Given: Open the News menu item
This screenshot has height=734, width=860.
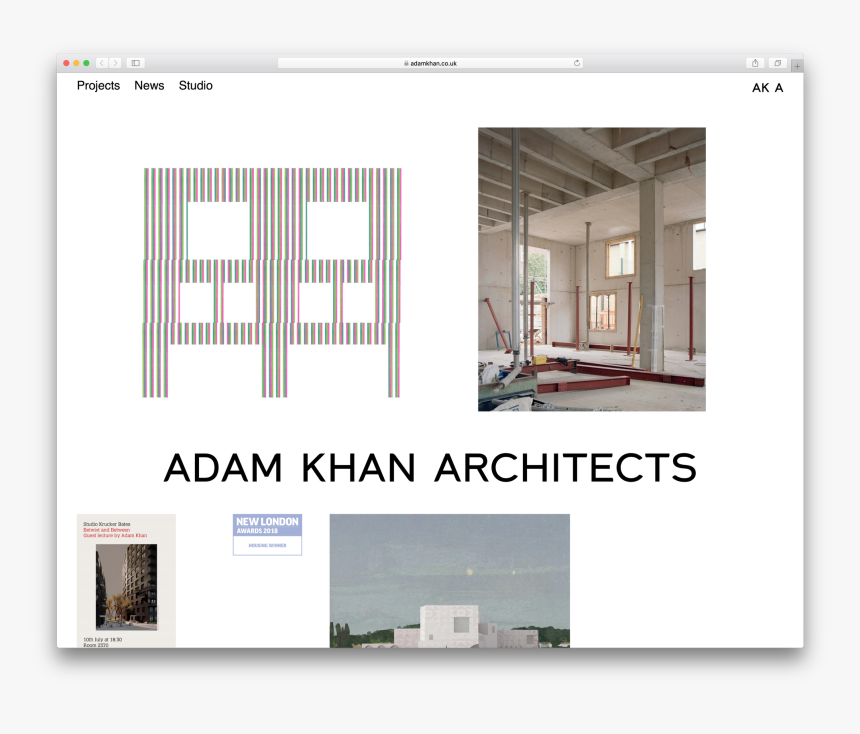Looking at the screenshot, I should point(149,86).
